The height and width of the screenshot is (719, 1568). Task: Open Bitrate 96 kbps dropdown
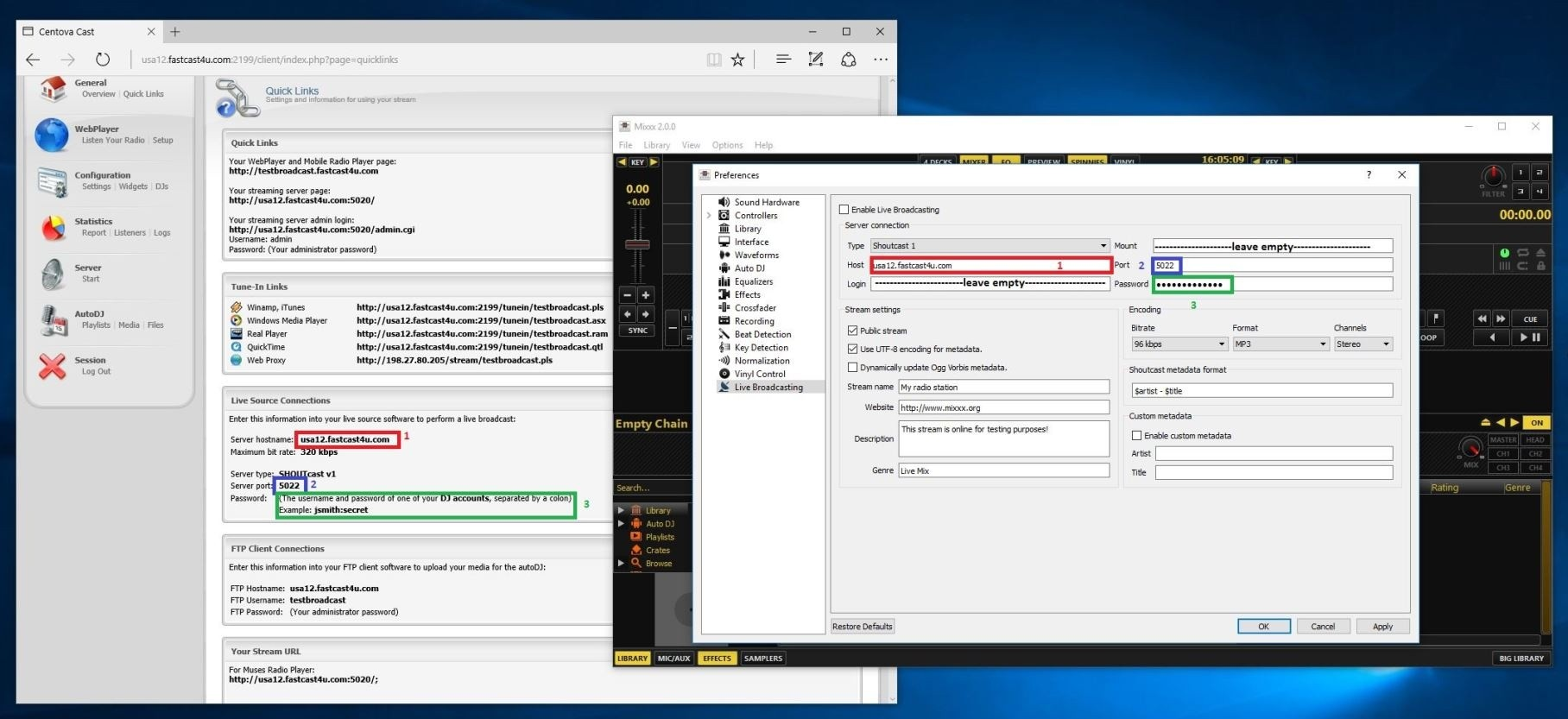(1179, 344)
